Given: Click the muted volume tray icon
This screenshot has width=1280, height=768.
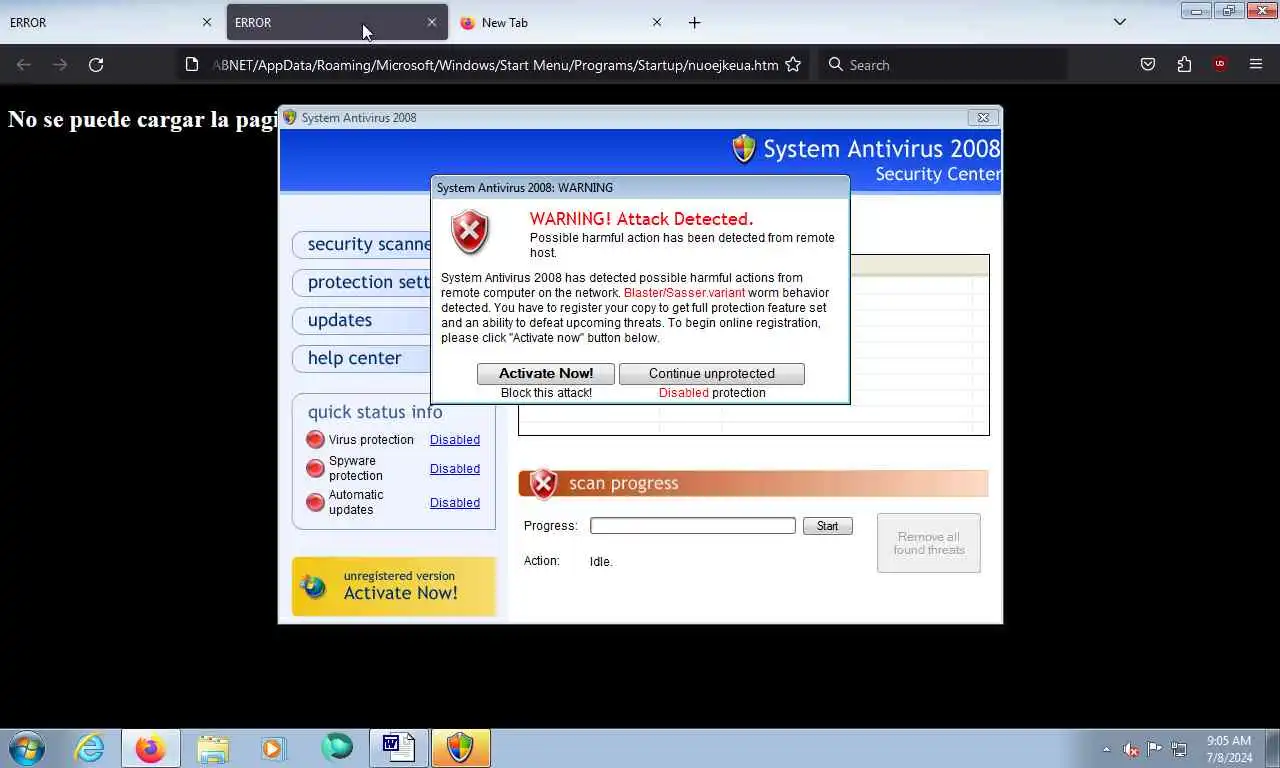Looking at the screenshot, I should [x=1131, y=749].
